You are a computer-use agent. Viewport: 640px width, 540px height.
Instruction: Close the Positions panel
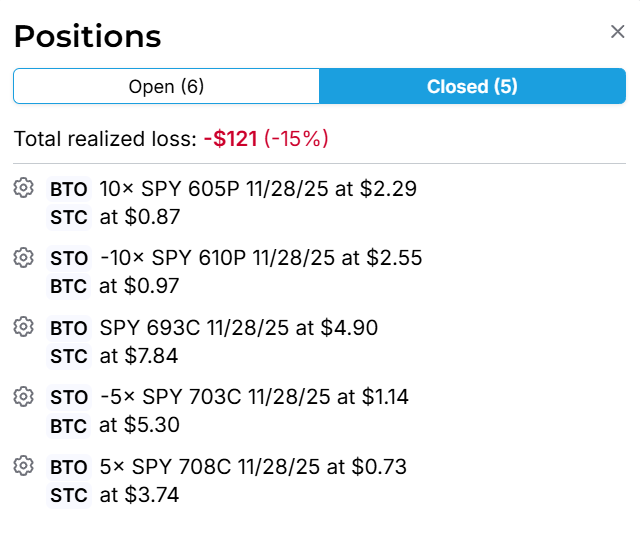tap(618, 32)
